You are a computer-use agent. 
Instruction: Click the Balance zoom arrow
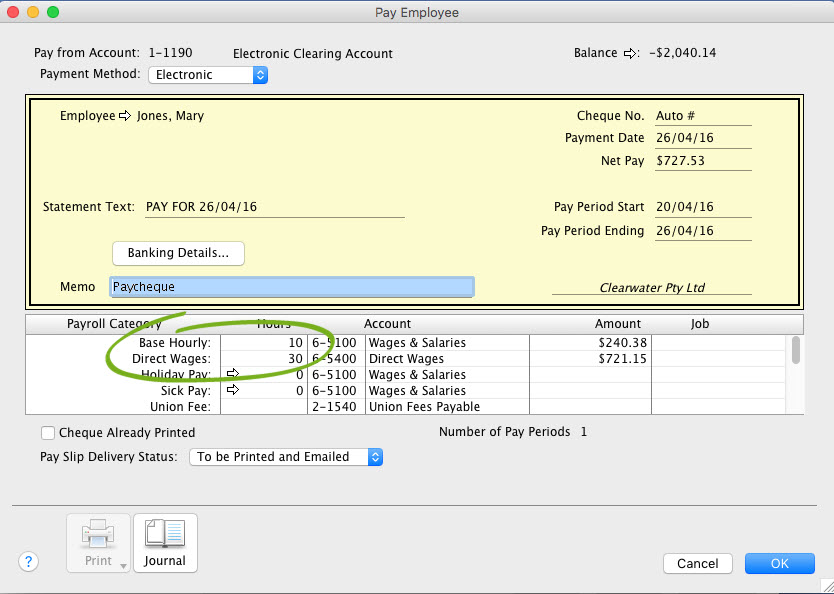(x=630, y=53)
